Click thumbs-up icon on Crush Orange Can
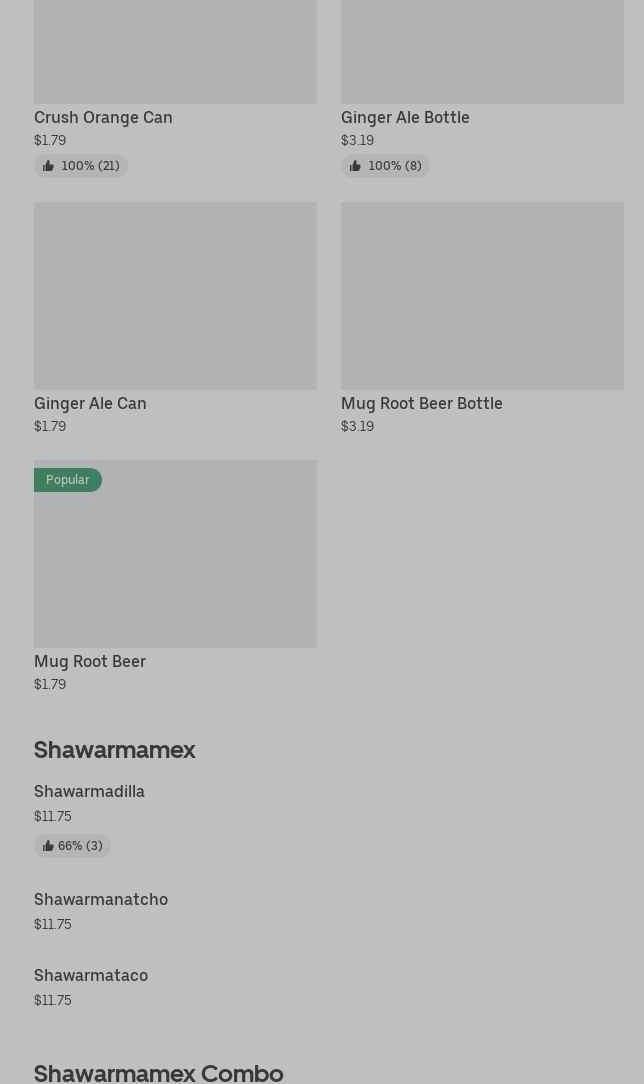 48,166
